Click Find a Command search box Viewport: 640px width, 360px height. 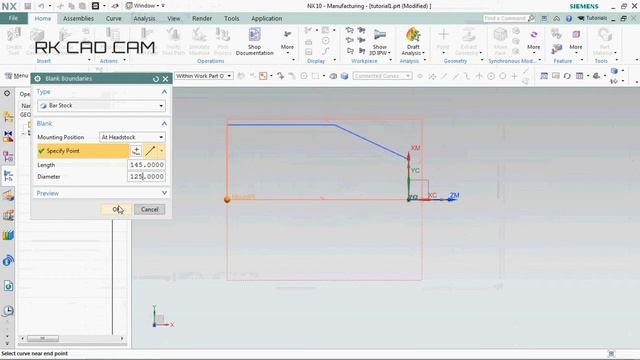506,18
